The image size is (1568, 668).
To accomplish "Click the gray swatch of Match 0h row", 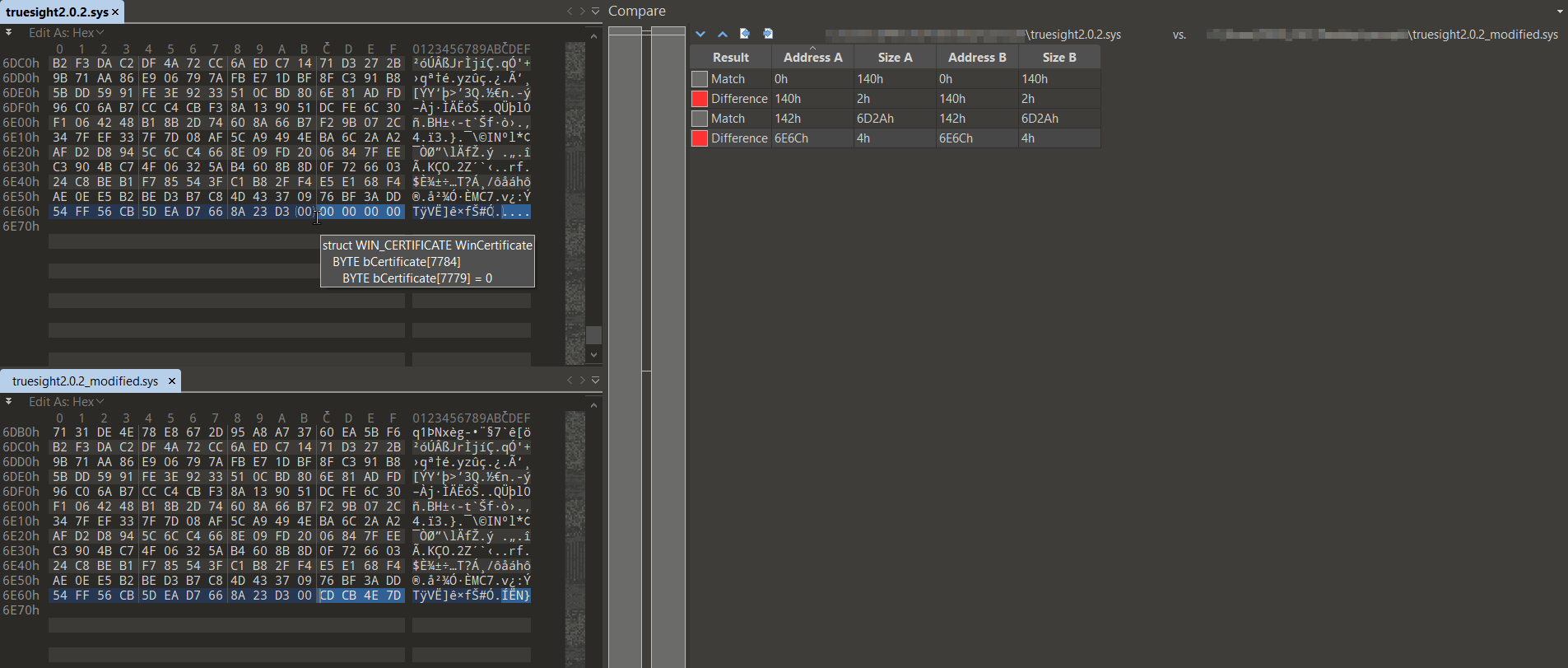I will click(700, 79).
